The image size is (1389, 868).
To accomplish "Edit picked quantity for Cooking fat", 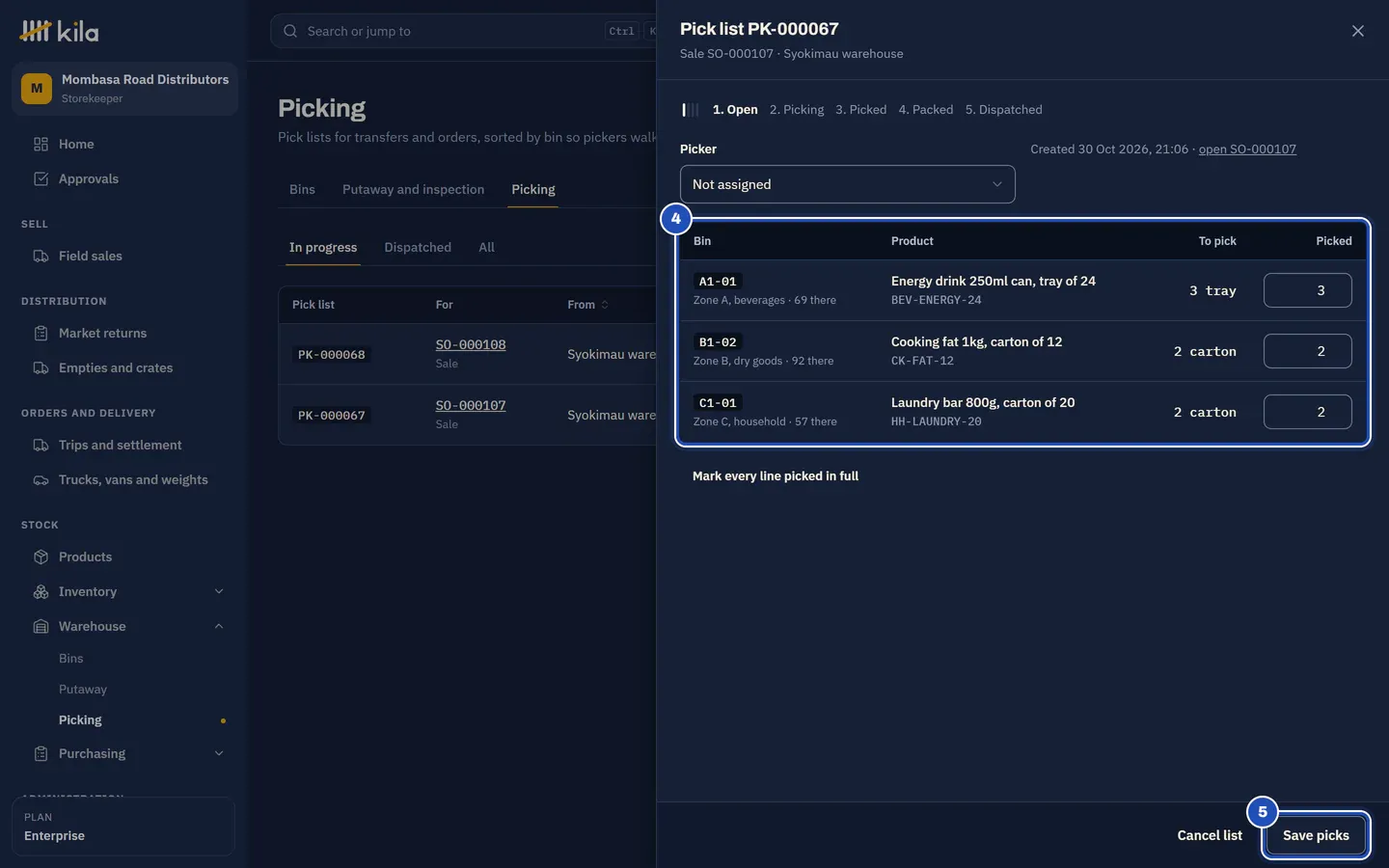I will click(x=1307, y=351).
